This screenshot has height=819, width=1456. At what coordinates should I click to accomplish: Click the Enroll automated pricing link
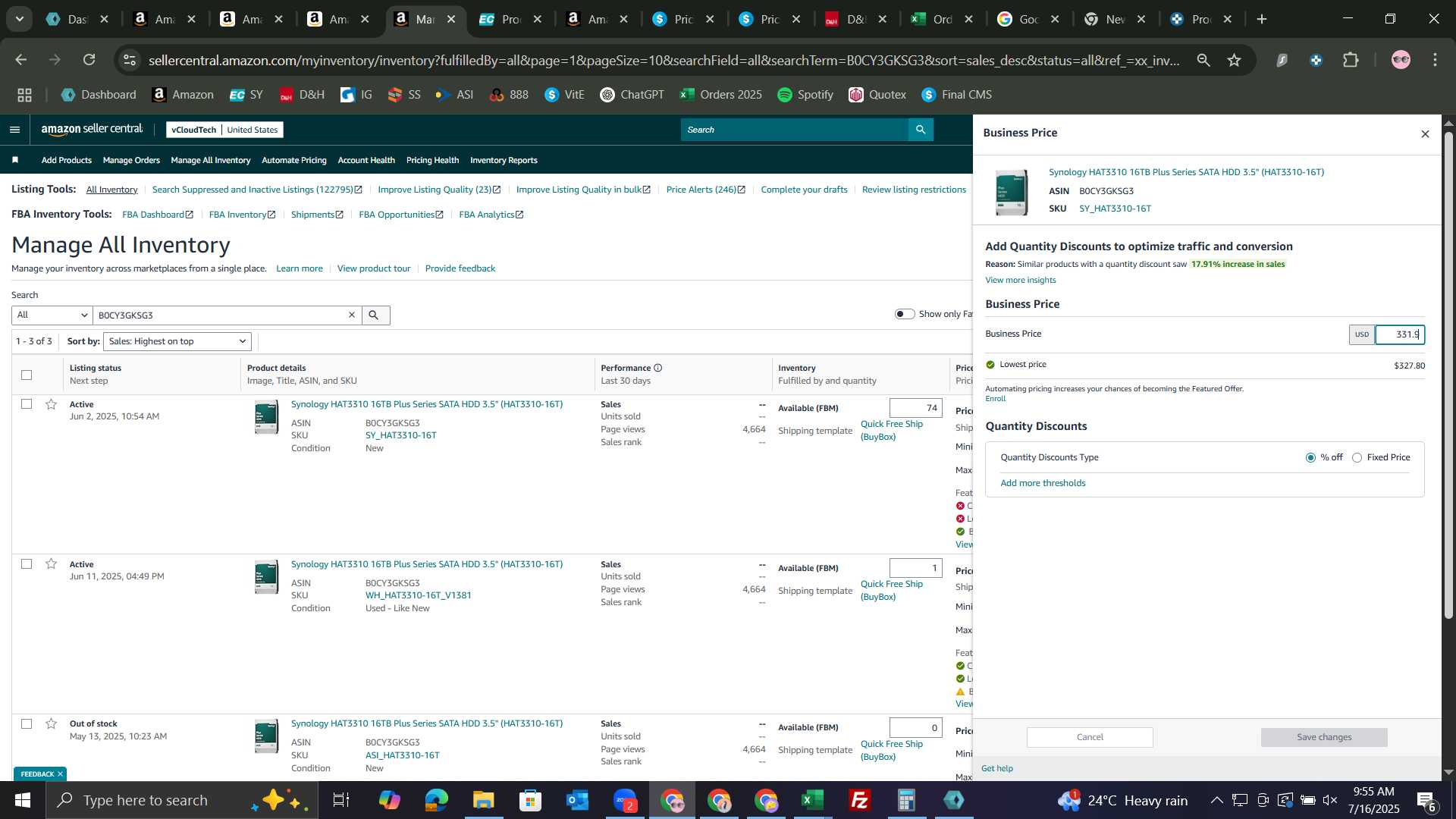tap(995, 399)
